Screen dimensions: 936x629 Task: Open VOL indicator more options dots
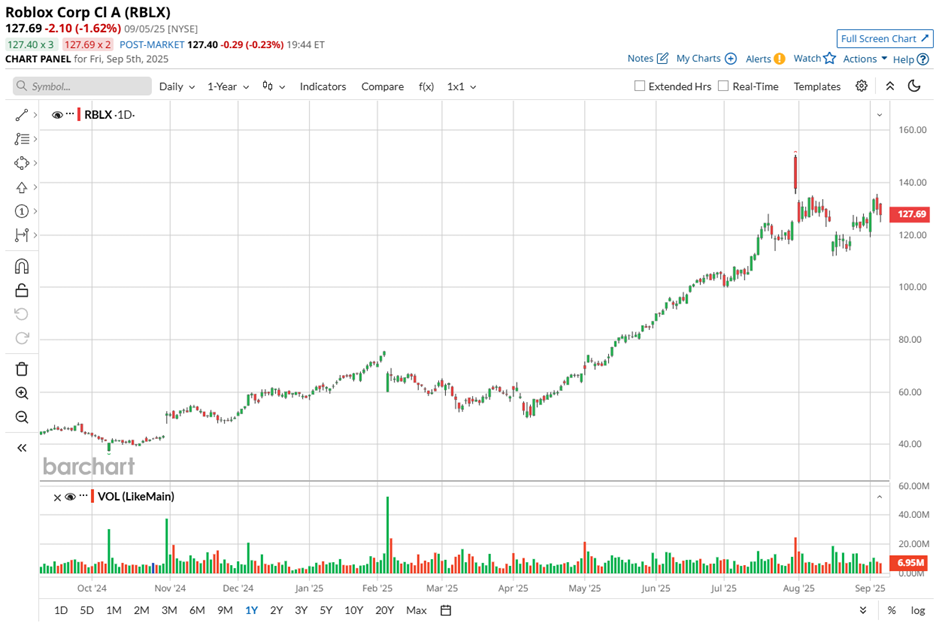84,496
